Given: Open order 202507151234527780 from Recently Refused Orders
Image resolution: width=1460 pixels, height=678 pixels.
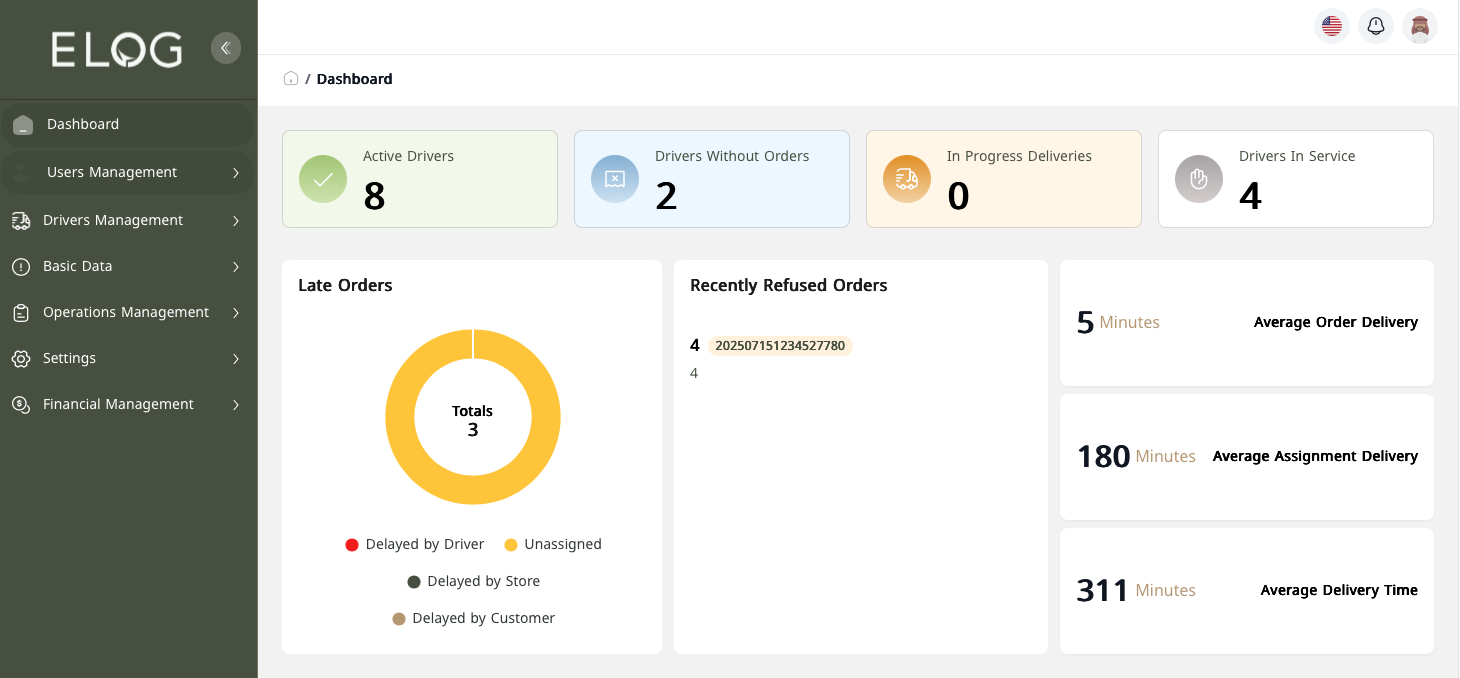Looking at the screenshot, I should [780, 345].
